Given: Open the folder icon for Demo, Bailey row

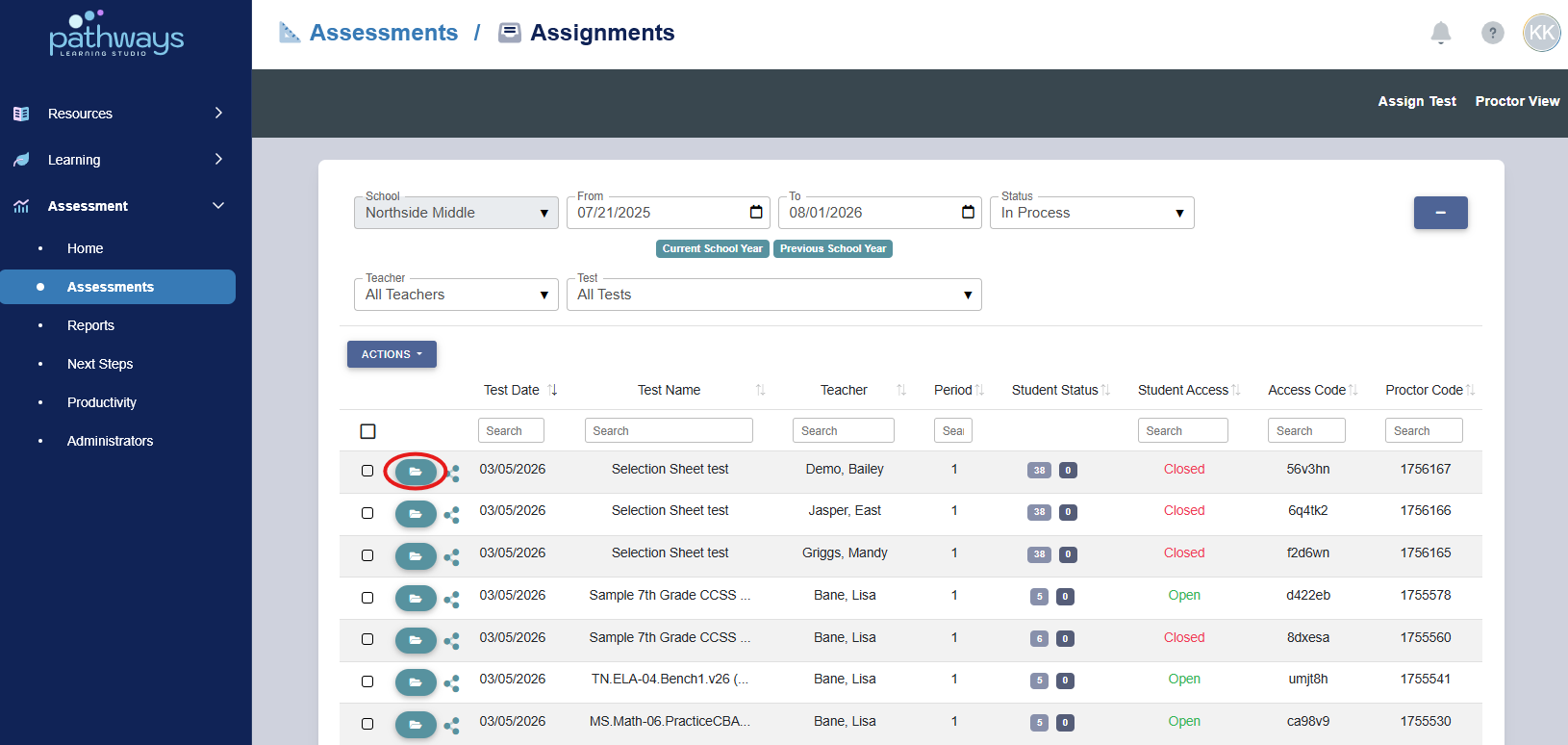Looking at the screenshot, I should pyautogui.click(x=416, y=472).
